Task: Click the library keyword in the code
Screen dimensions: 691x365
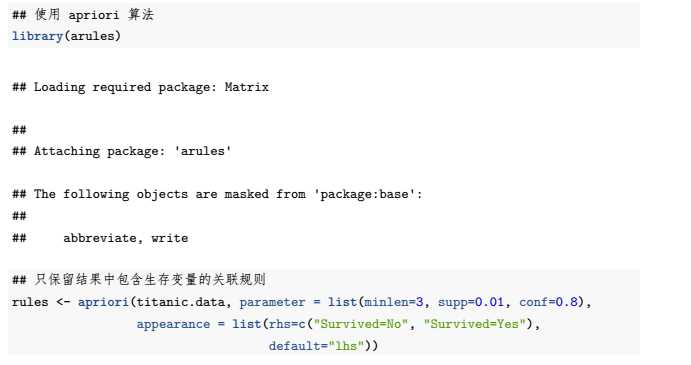Action: pos(37,36)
